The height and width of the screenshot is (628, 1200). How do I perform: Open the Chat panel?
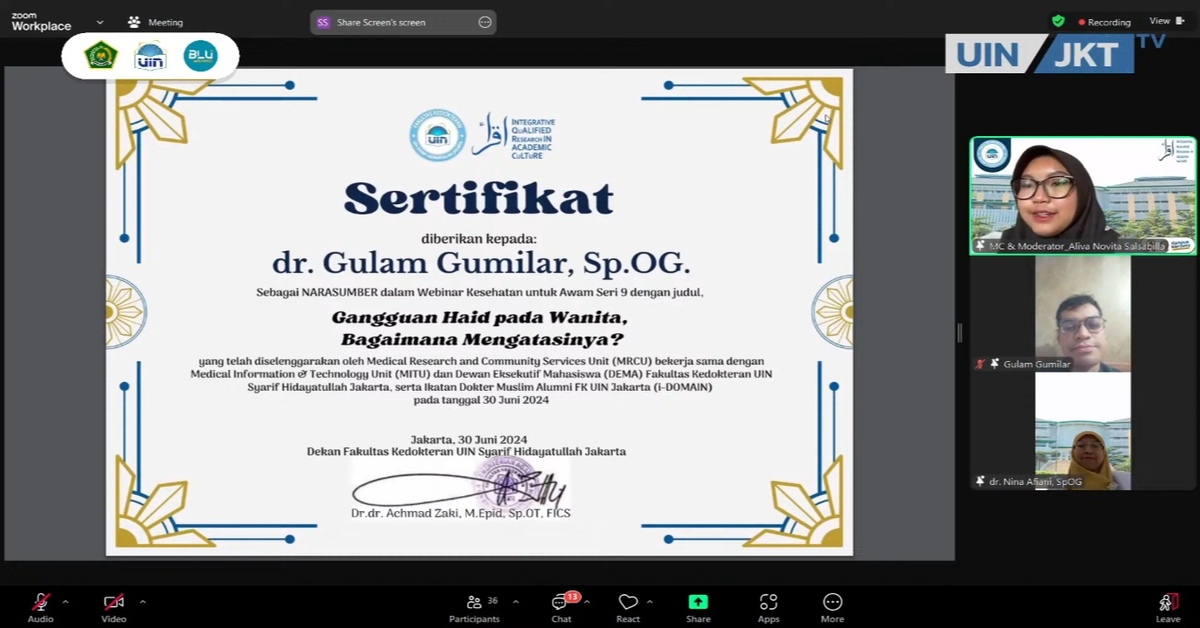click(561, 607)
